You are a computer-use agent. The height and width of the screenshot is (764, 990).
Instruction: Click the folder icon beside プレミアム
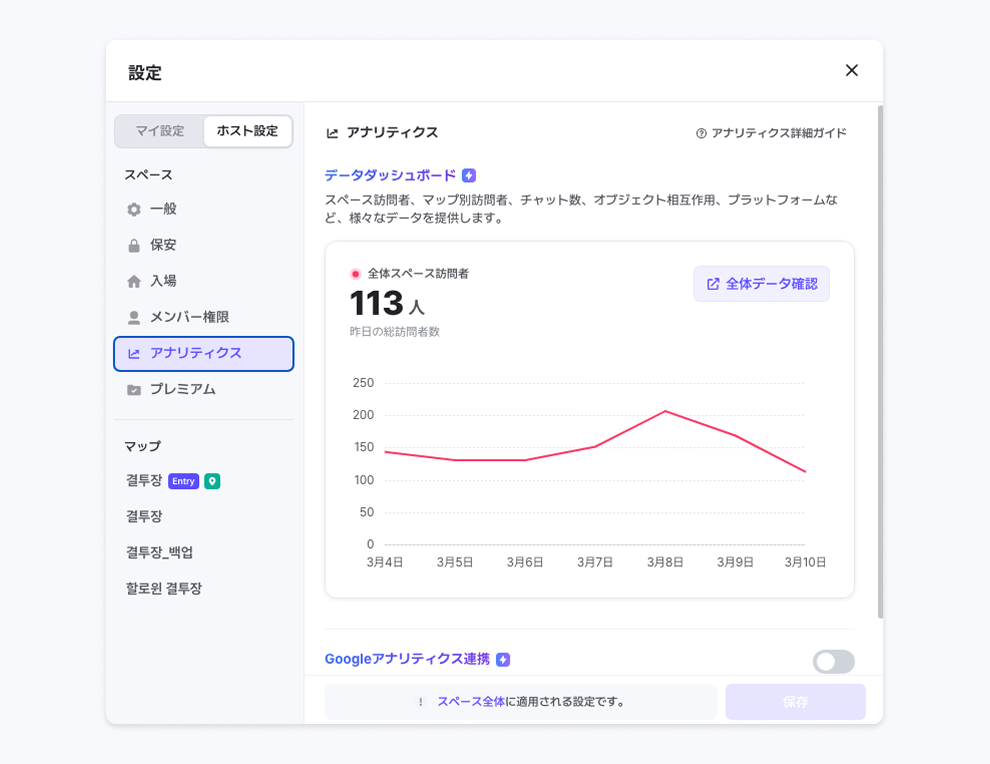tap(134, 390)
